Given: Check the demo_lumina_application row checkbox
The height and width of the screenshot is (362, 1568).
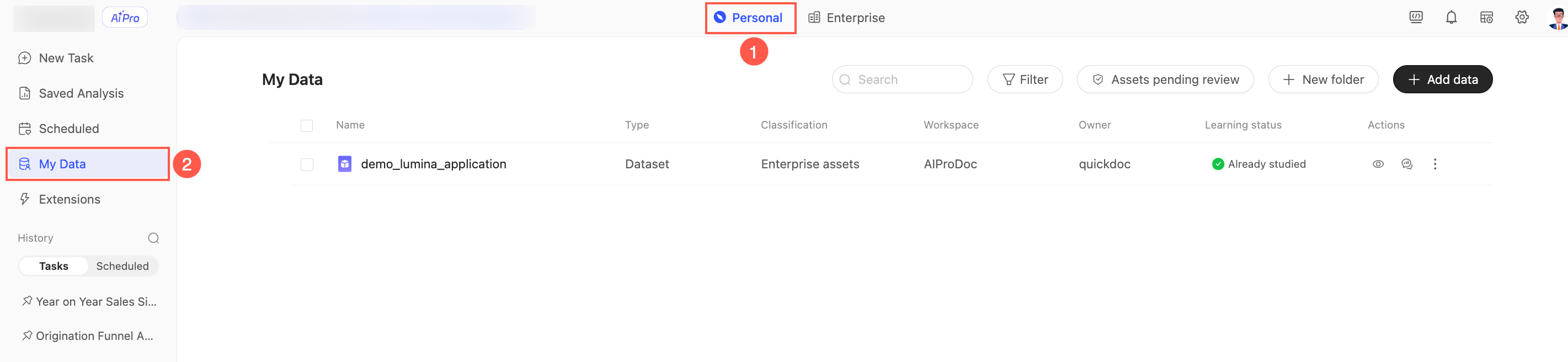Looking at the screenshot, I should click(x=307, y=164).
